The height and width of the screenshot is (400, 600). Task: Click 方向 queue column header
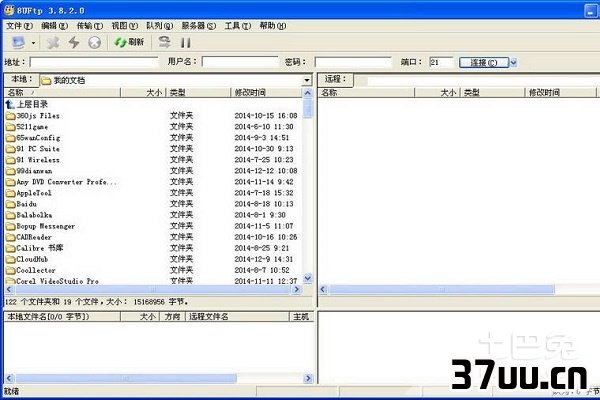coord(172,317)
